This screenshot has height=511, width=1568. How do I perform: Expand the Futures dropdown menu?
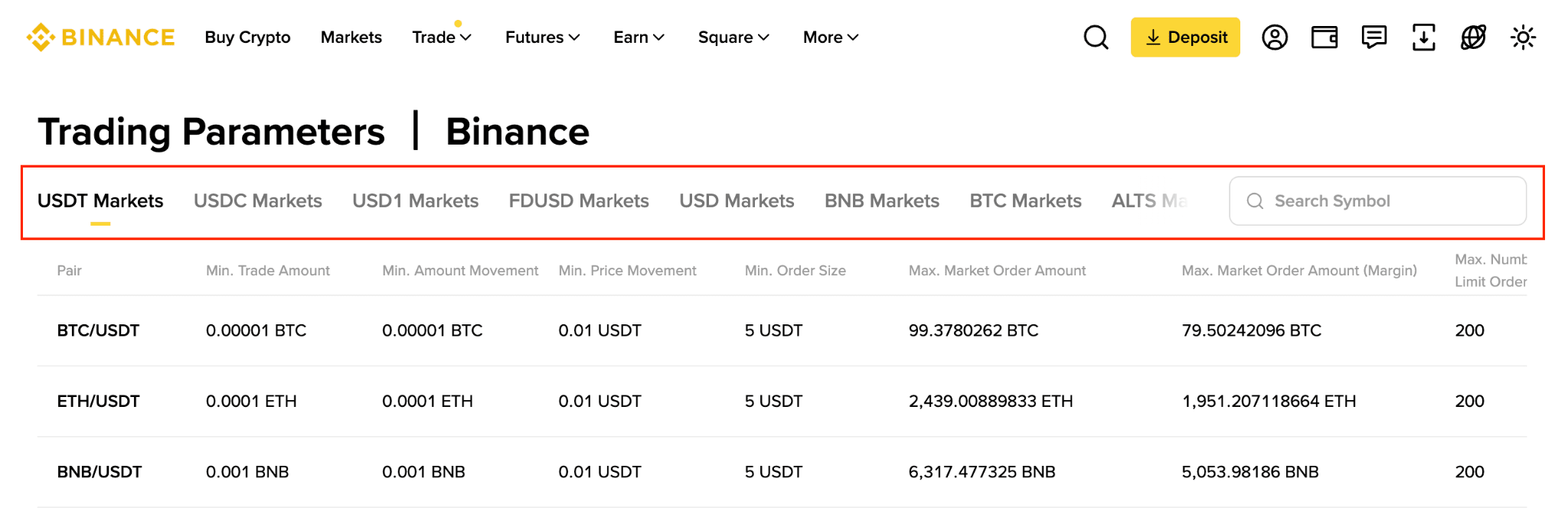pos(542,37)
